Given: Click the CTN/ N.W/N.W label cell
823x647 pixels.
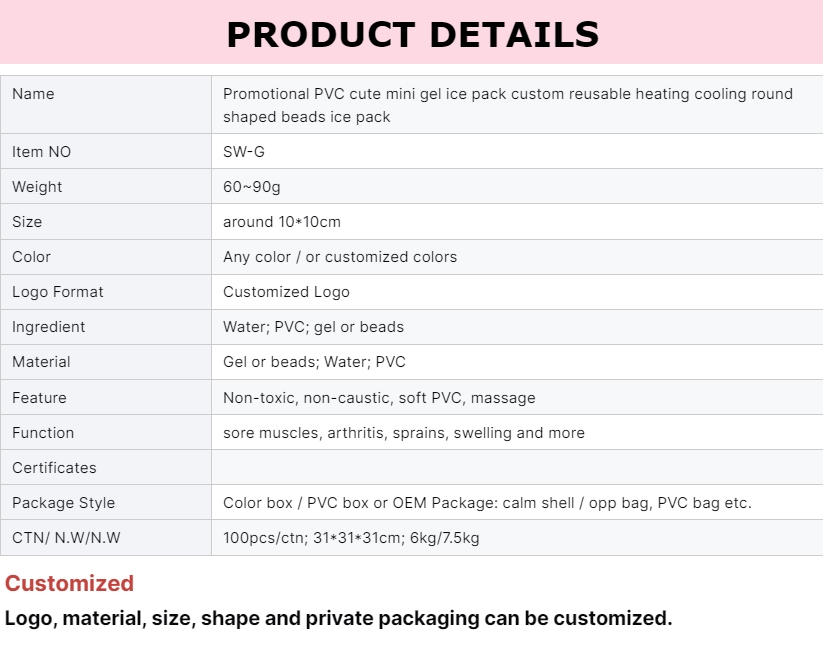Looking at the screenshot, I should pyautogui.click(x=66, y=538).
